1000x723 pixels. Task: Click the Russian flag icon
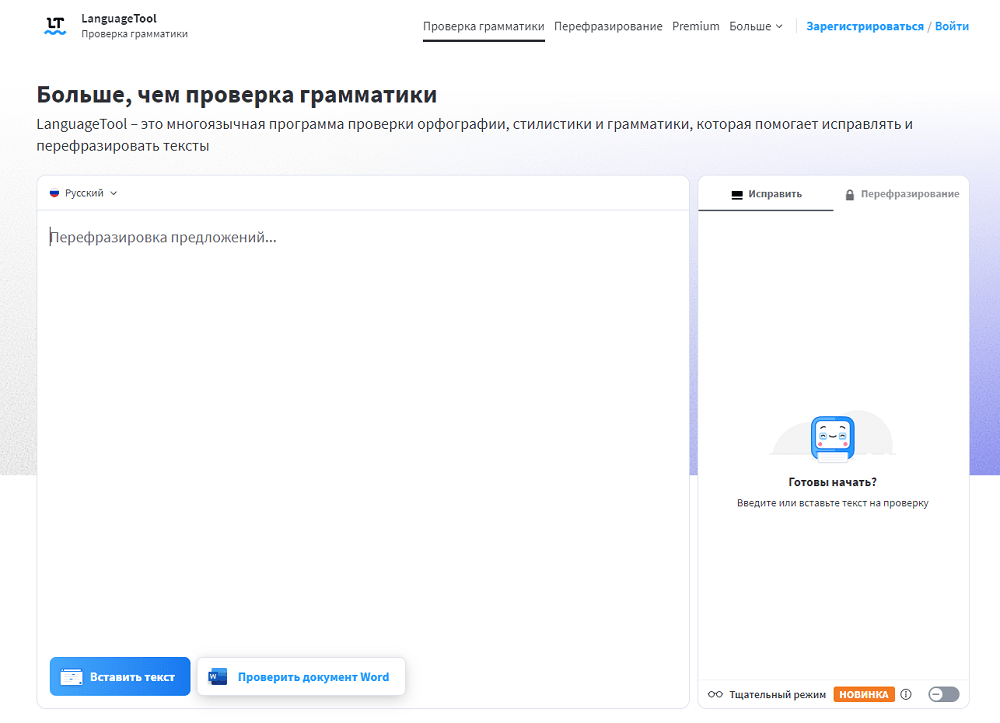54,193
